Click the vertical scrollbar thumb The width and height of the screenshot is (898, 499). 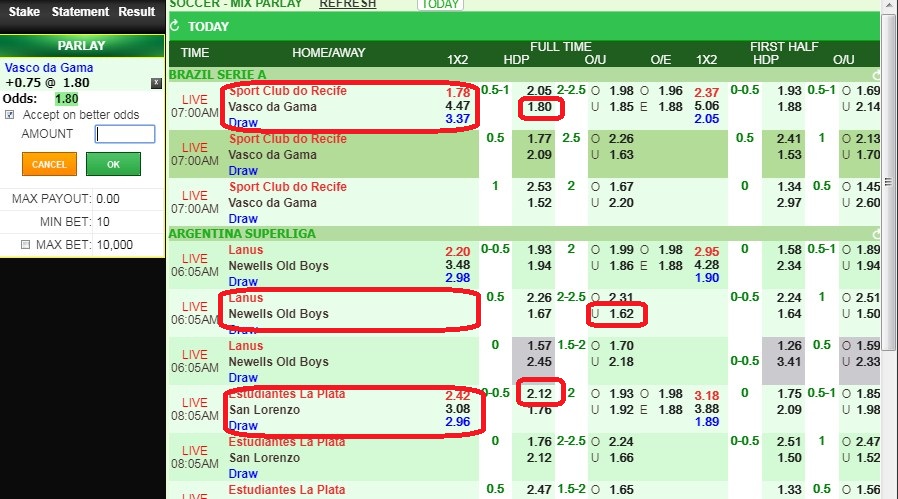(x=888, y=182)
